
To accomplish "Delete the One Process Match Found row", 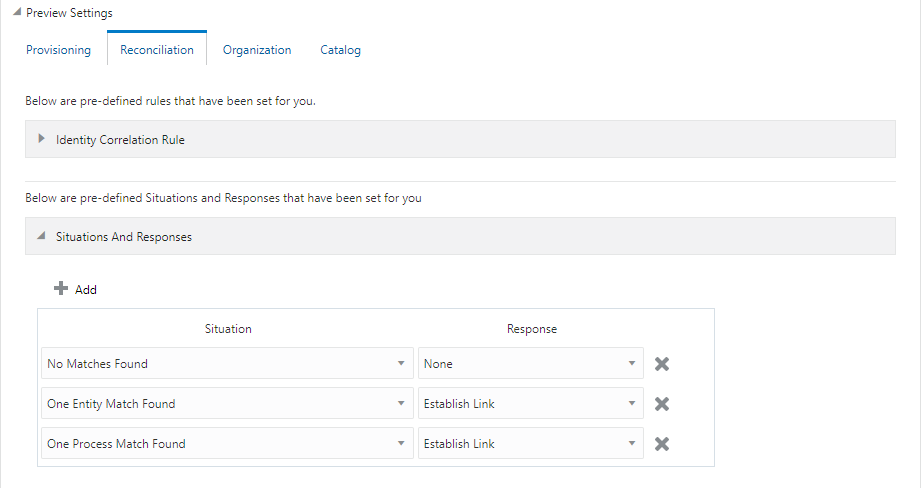I will 661,444.
